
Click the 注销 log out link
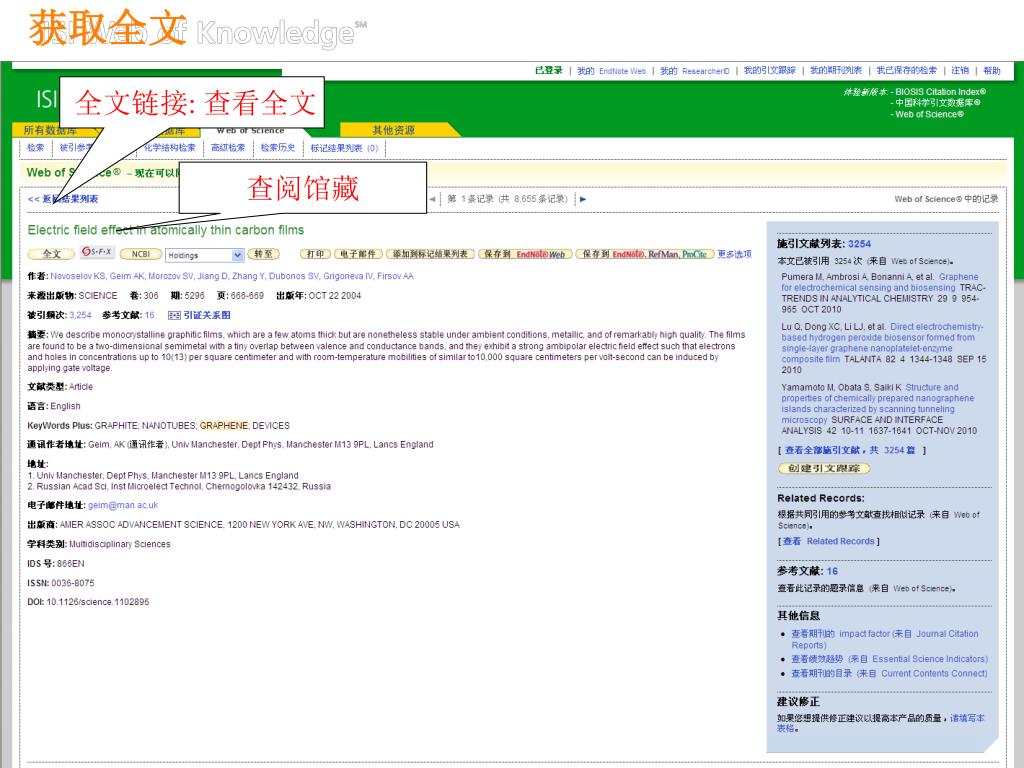click(x=960, y=71)
